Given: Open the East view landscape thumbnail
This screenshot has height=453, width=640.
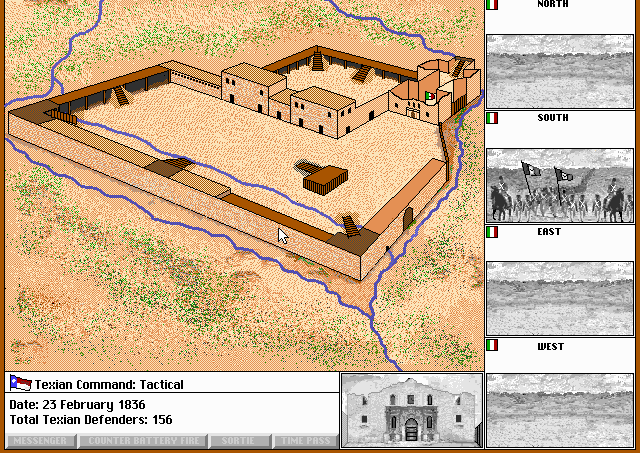Looking at the screenshot, I should [559, 298].
